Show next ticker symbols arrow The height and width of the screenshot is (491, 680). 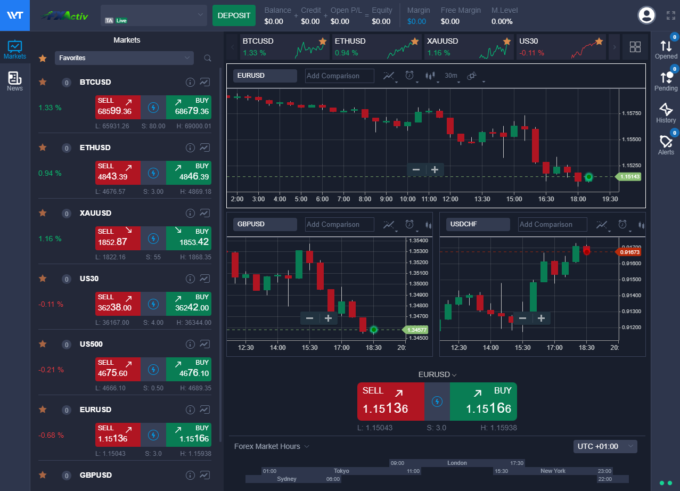tap(614, 47)
